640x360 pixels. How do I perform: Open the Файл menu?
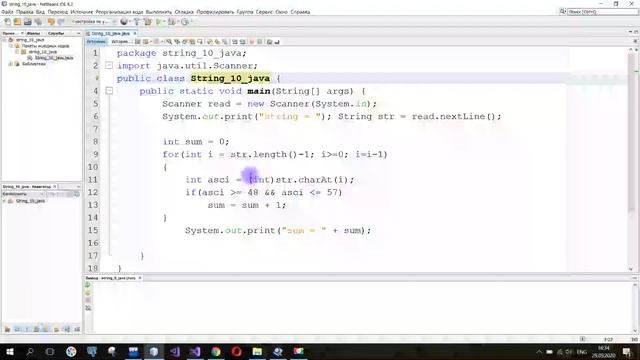(7, 12)
